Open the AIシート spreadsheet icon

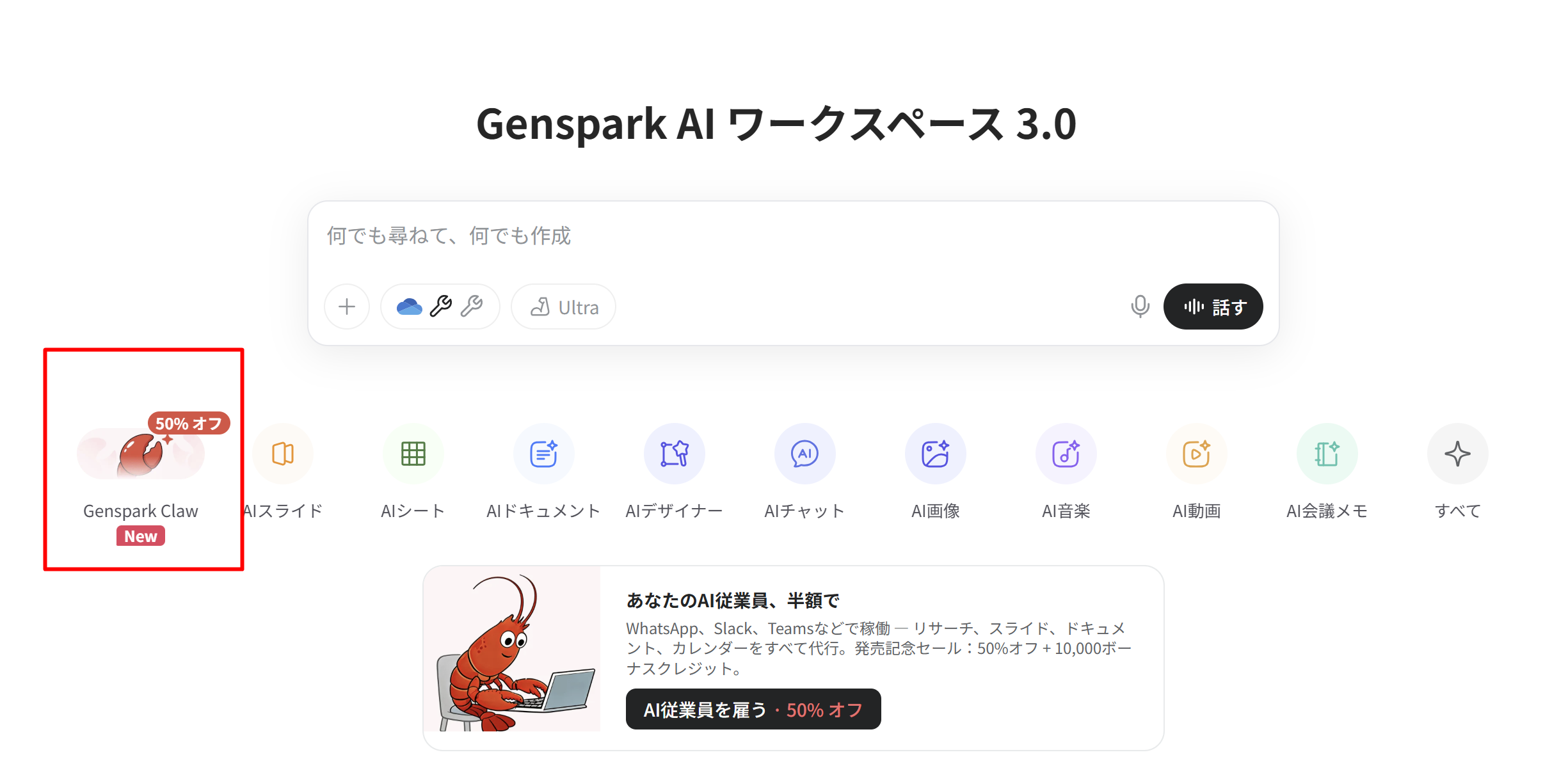pos(413,454)
